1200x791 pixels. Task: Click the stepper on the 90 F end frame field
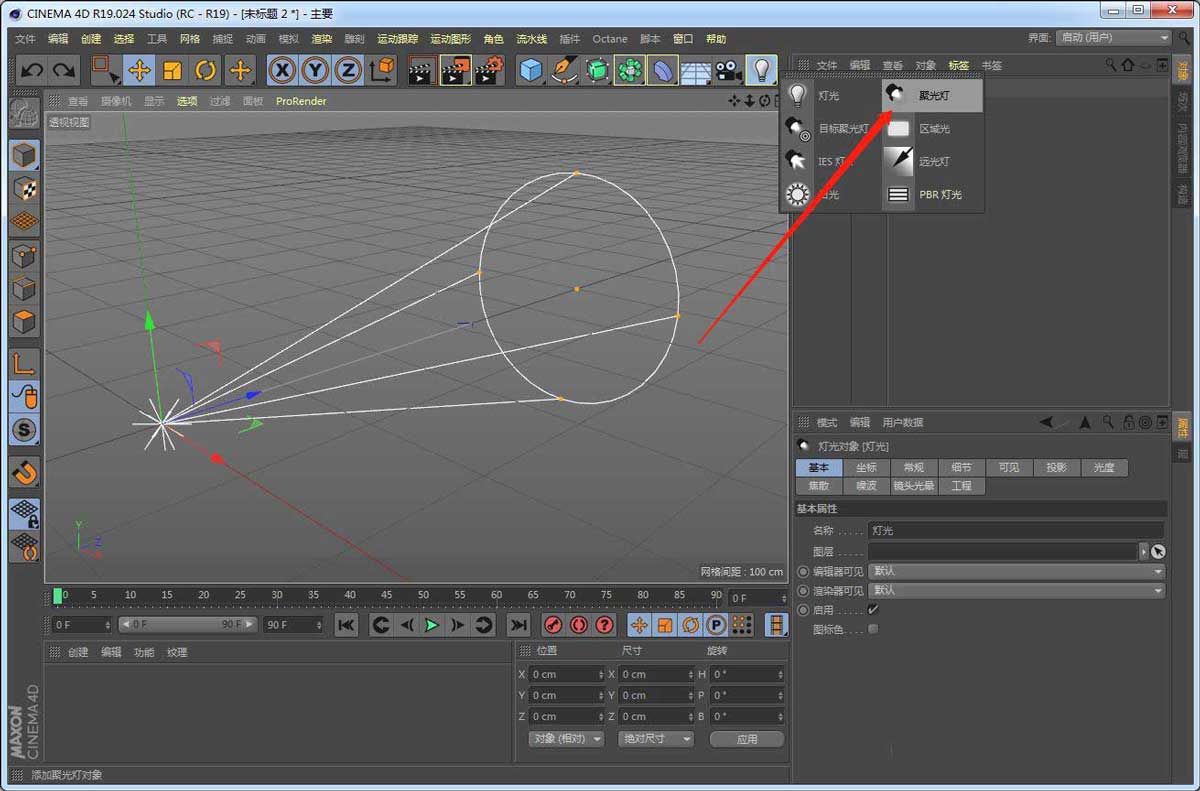[319, 625]
